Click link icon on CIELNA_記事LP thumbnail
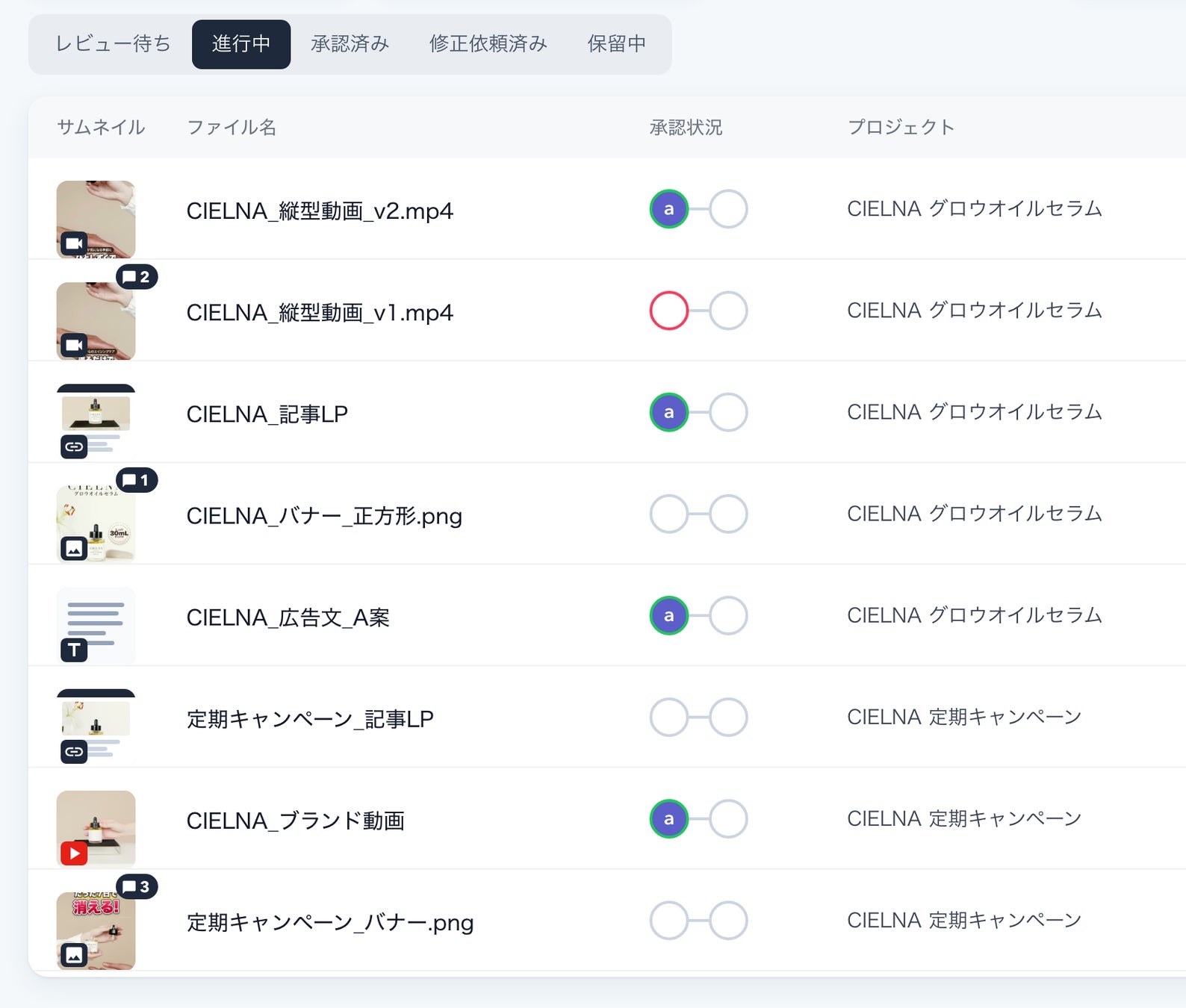1186x1008 pixels. (x=74, y=447)
